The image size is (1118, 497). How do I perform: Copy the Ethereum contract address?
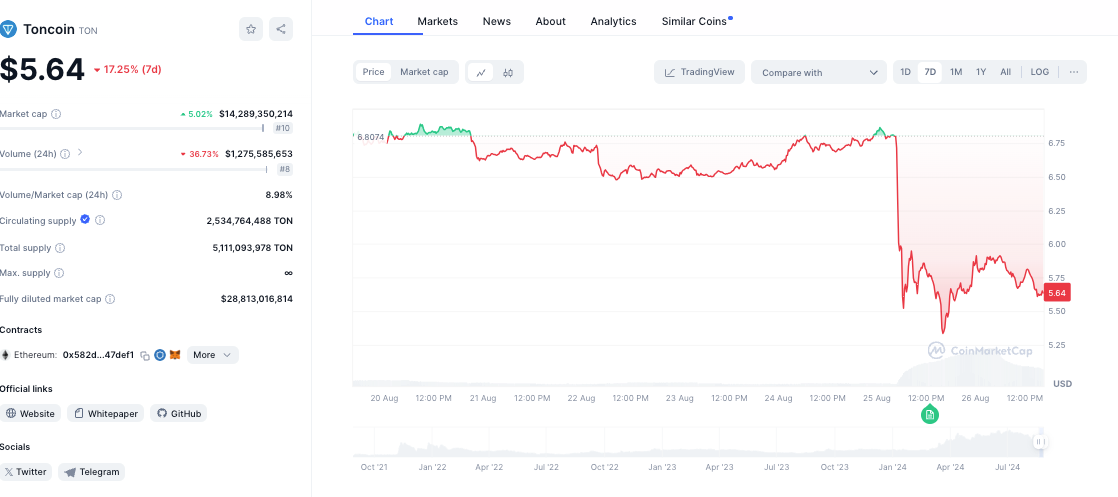pos(145,355)
